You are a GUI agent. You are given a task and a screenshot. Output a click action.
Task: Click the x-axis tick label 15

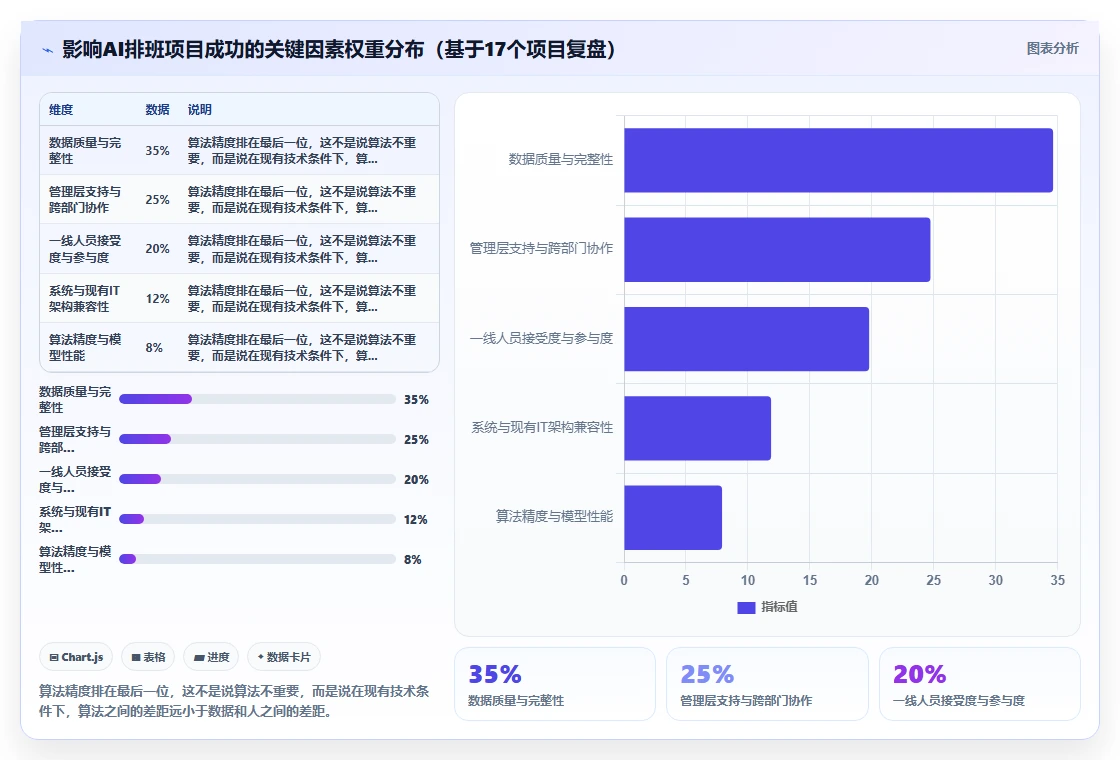pyautogui.click(x=809, y=580)
